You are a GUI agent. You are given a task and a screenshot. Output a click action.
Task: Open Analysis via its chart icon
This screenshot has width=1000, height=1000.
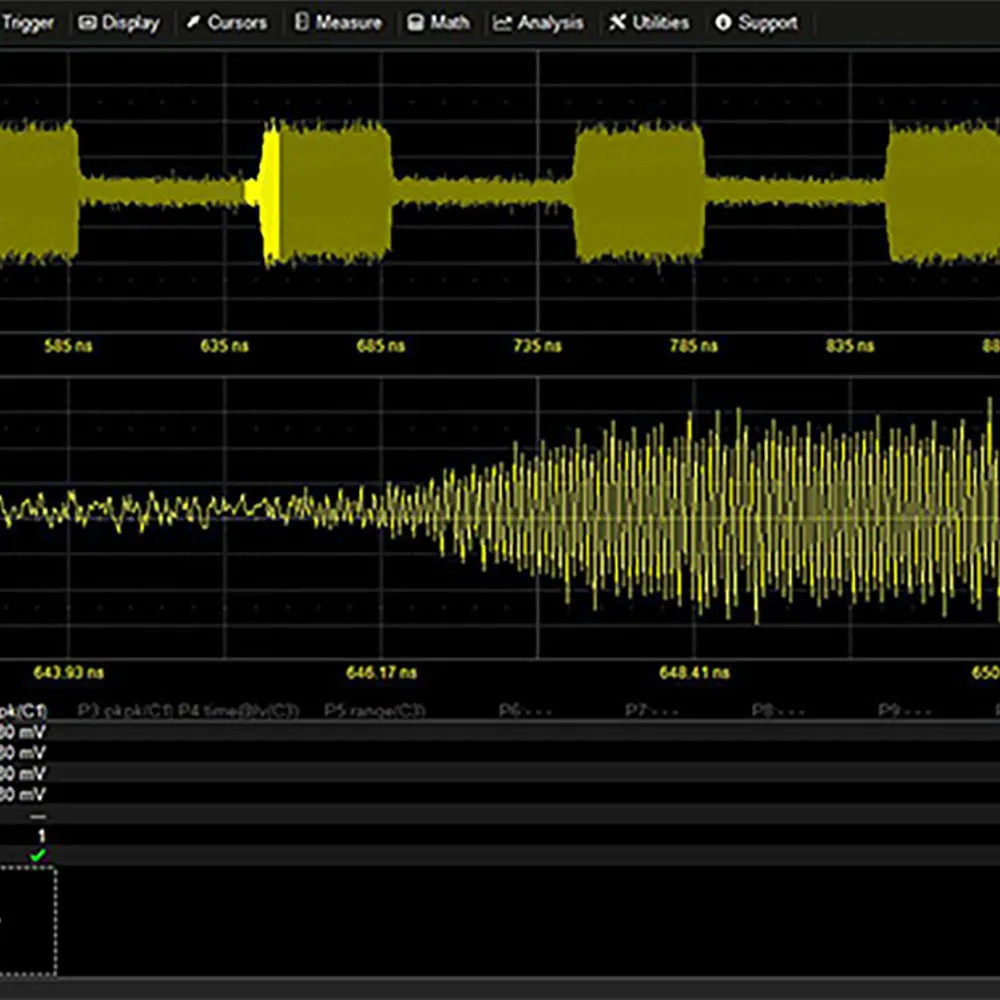(503, 23)
